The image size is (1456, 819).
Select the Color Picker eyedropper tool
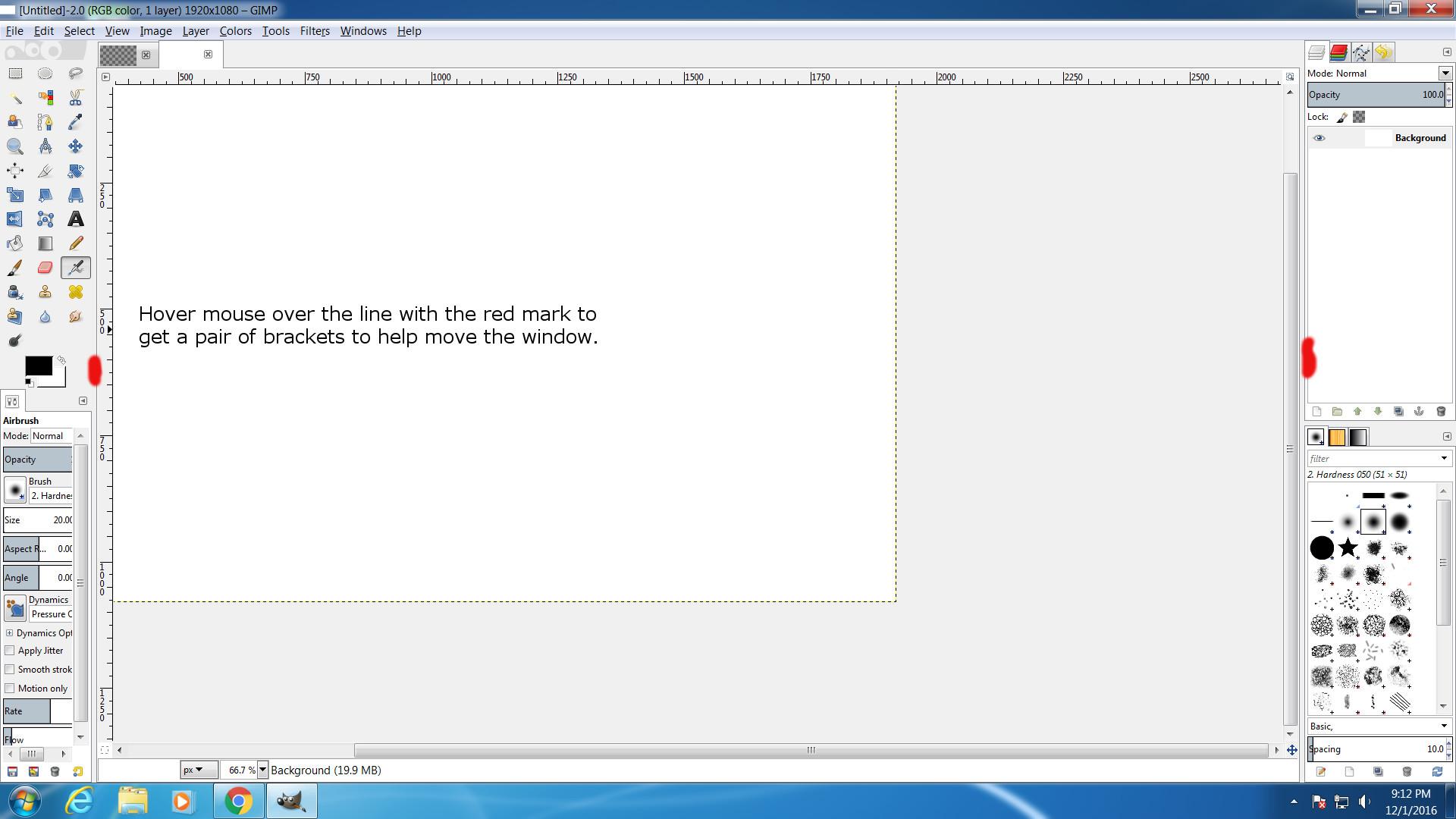tap(75, 122)
